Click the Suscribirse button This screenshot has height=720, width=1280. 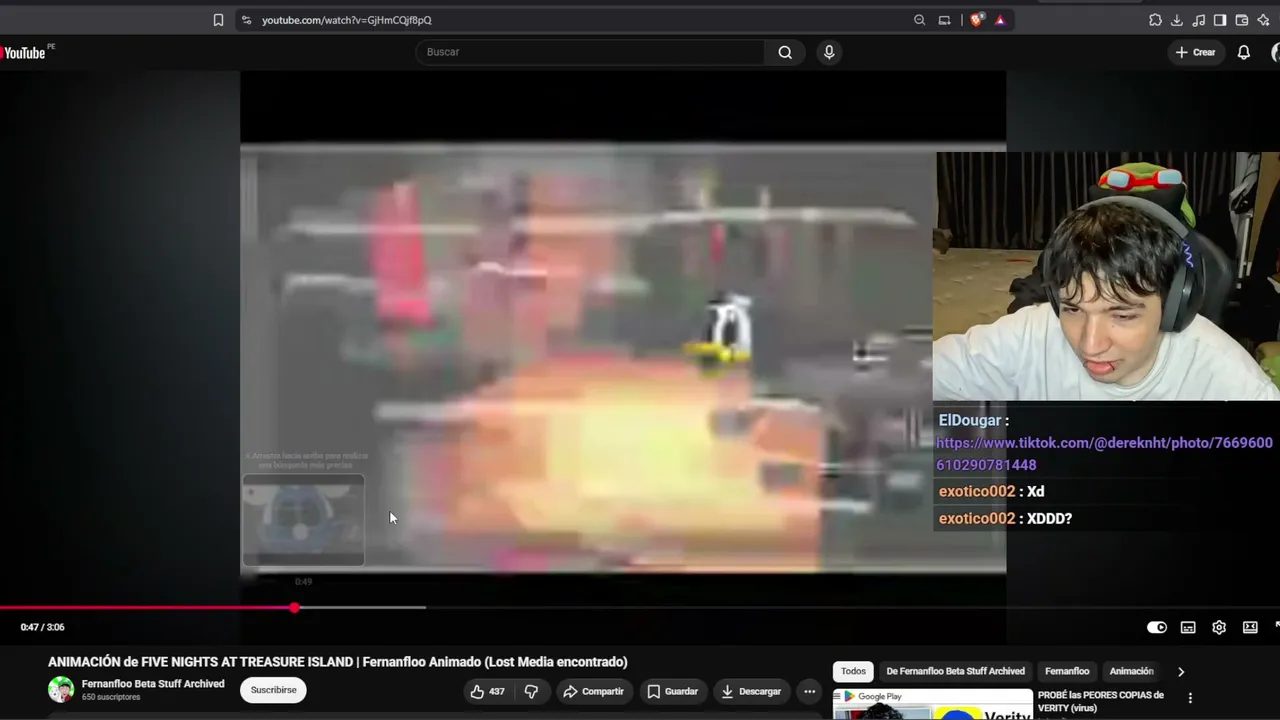click(x=273, y=690)
